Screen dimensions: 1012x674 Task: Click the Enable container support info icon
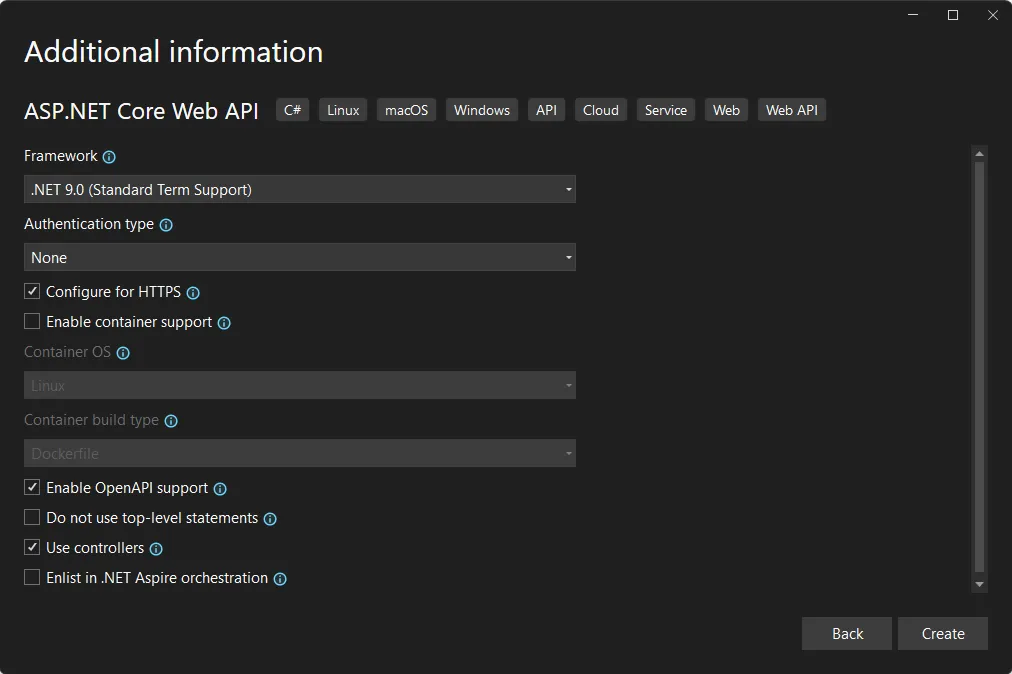[x=224, y=322]
